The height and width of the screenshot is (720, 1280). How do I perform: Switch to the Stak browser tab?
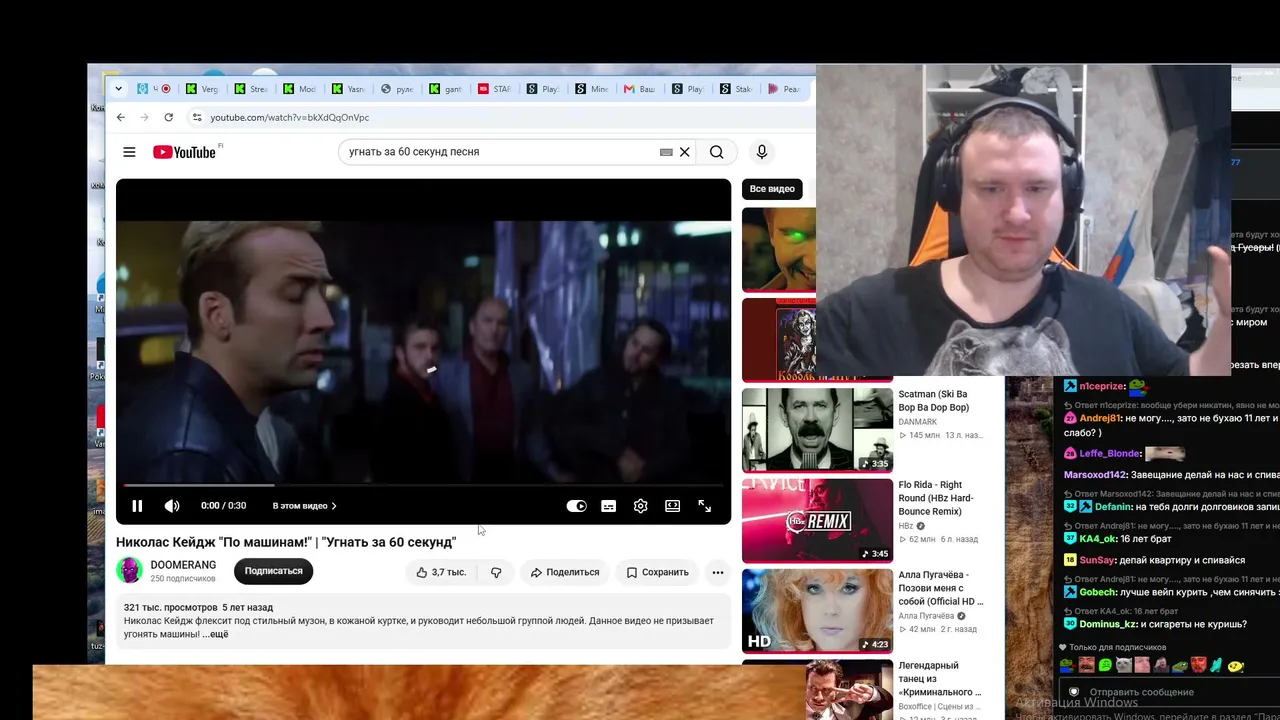tap(737, 89)
